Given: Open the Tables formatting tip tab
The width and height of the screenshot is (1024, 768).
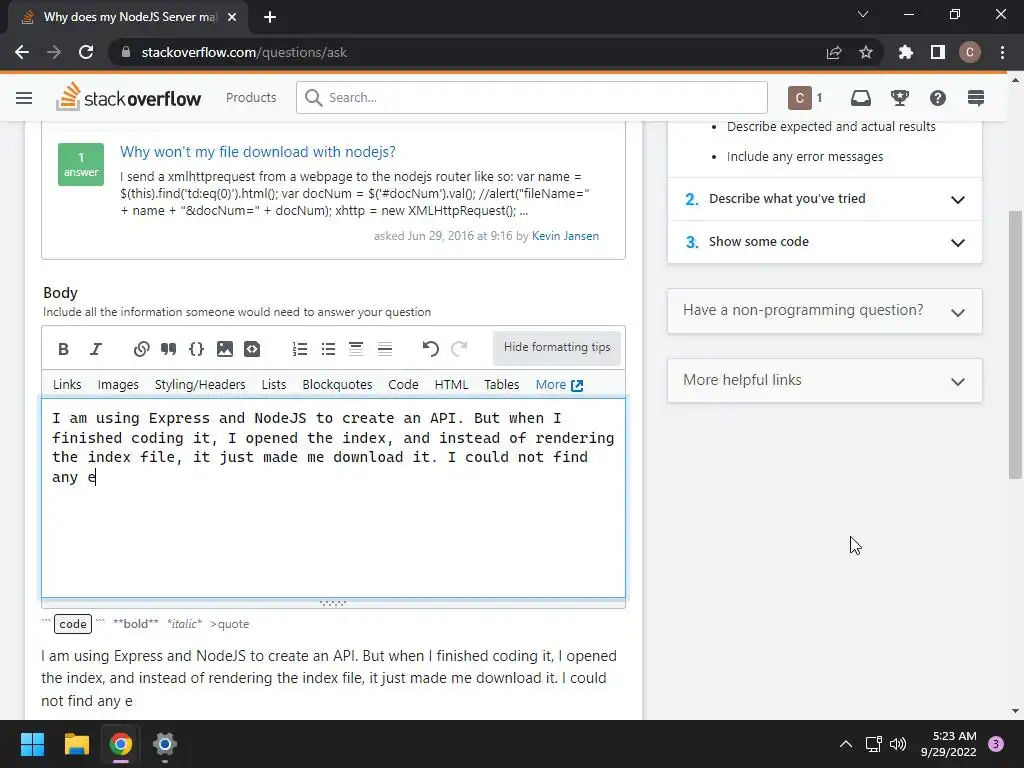Looking at the screenshot, I should pyautogui.click(x=502, y=385).
